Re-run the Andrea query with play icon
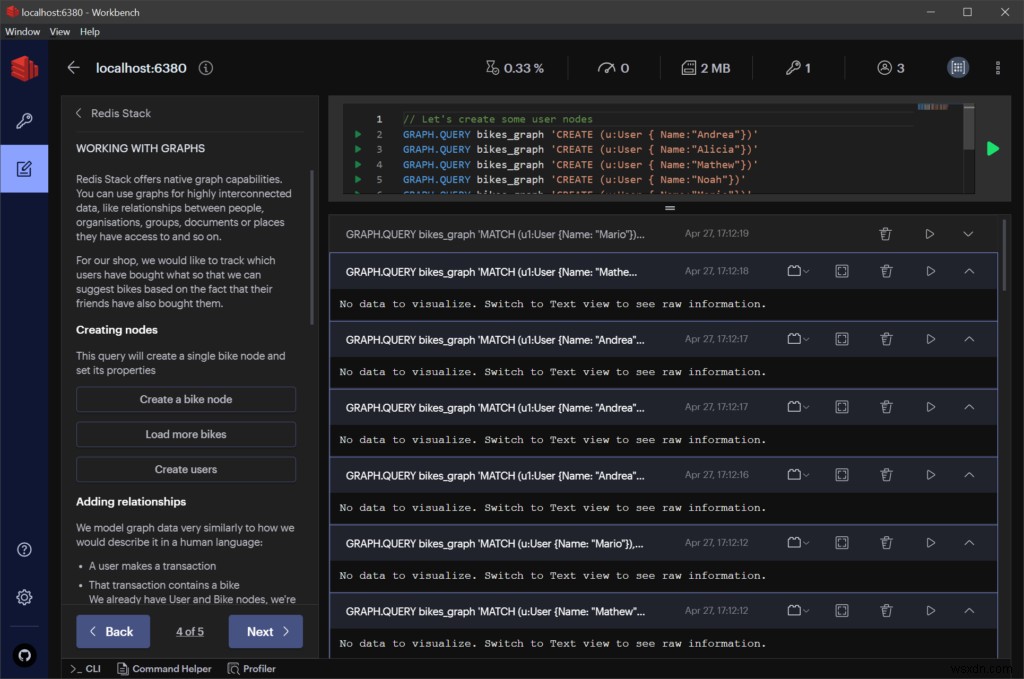Image resolution: width=1024 pixels, height=679 pixels. pos(929,338)
